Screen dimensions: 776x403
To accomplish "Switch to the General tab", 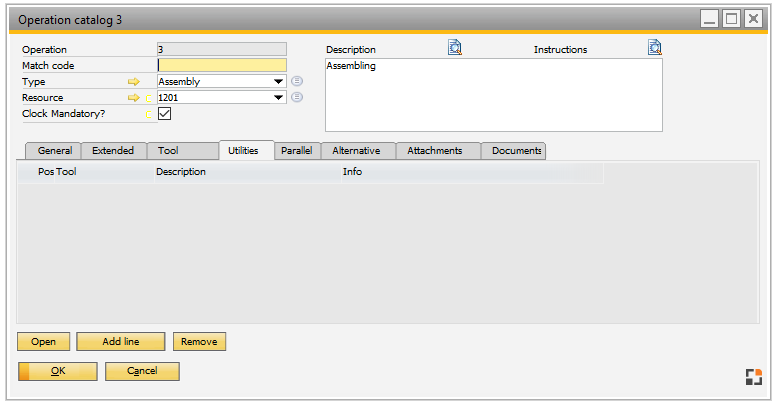I will (54, 151).
